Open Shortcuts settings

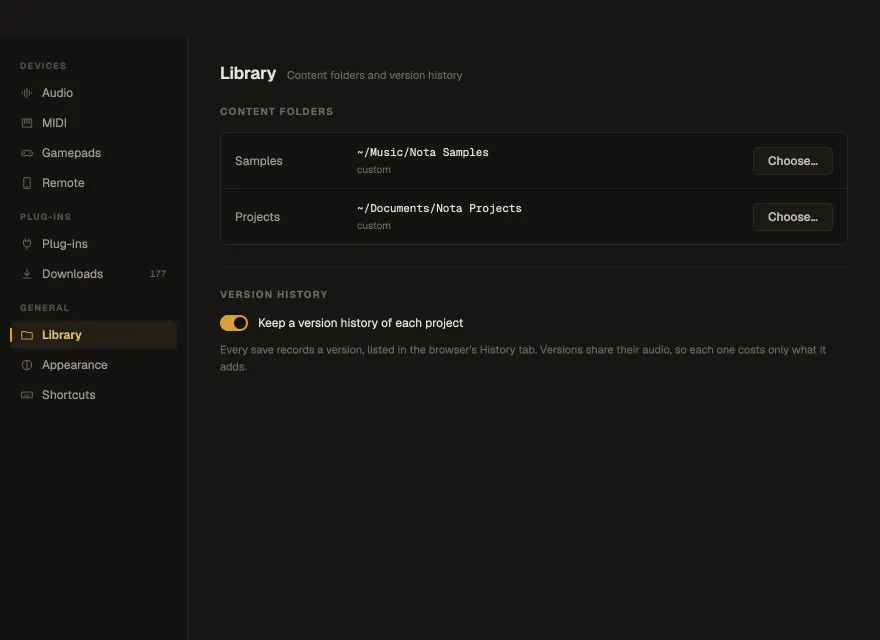[x=93, y=395]
